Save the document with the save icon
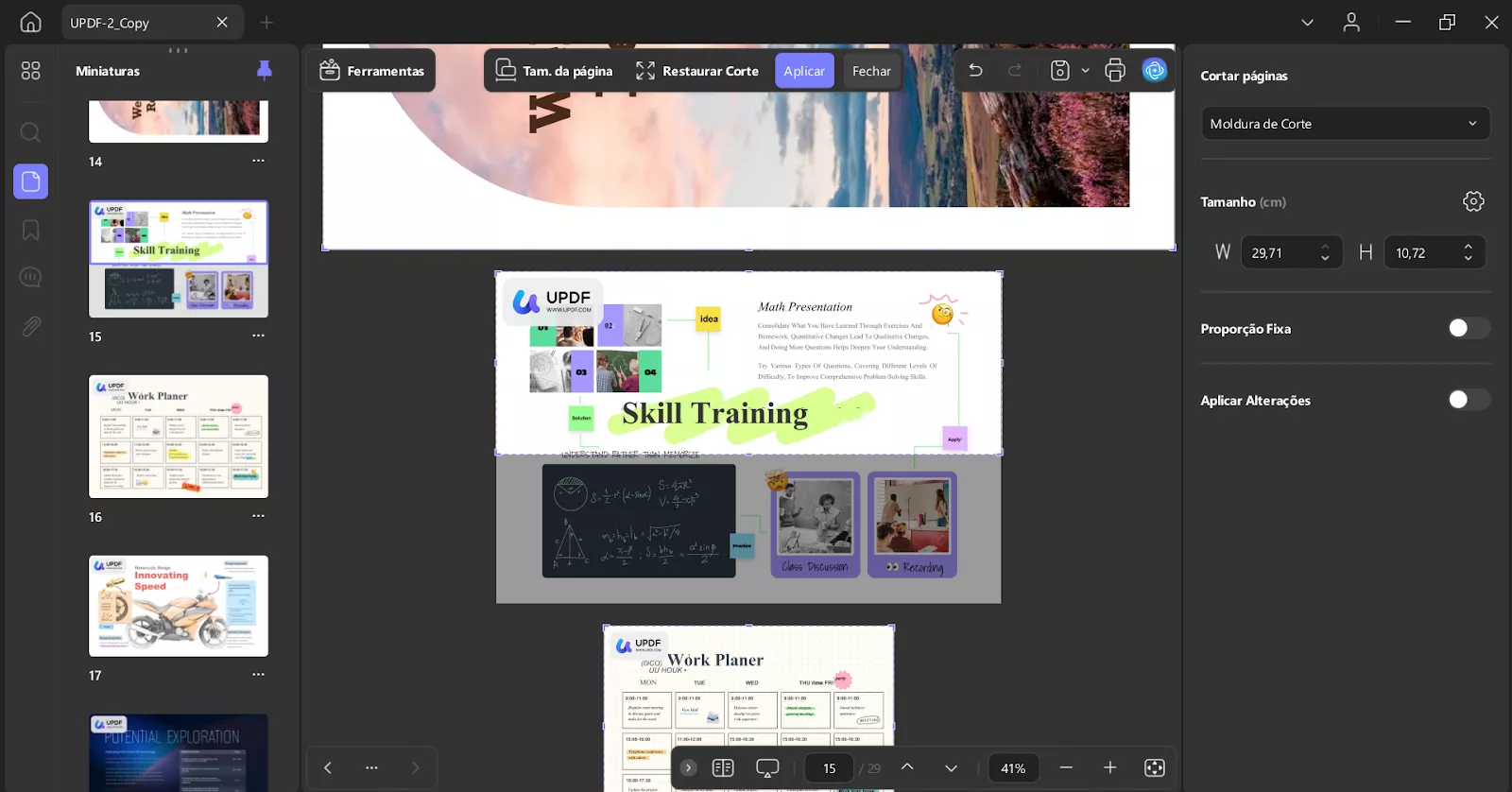Viewport: 1512px width, 792px height. [x=1060, y=71]
